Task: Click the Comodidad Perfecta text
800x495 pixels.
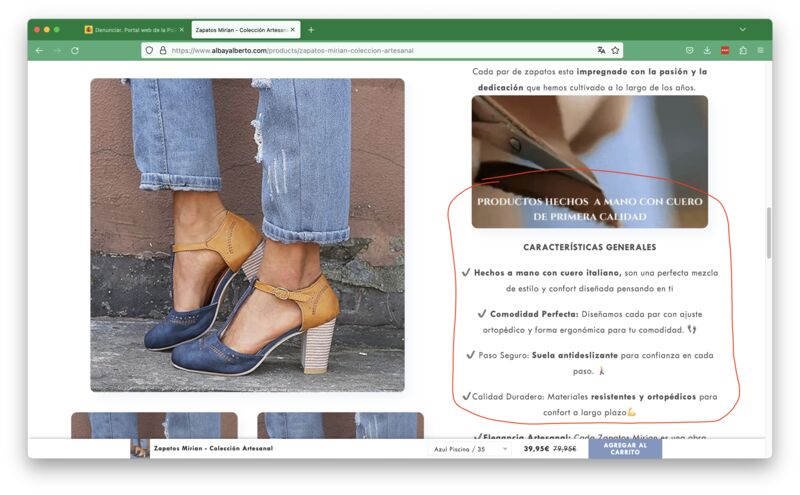Action: [x=534, y=314]
